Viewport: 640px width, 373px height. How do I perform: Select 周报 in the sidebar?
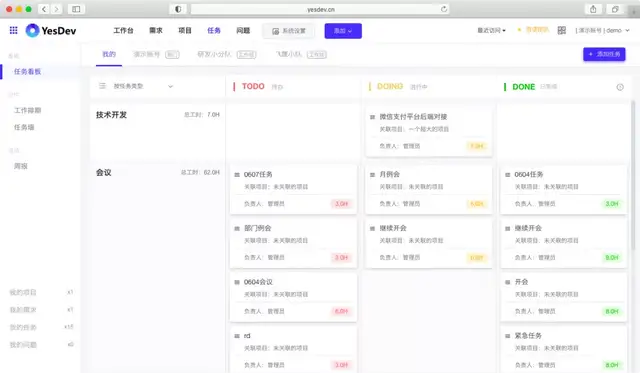pos(21,166)
